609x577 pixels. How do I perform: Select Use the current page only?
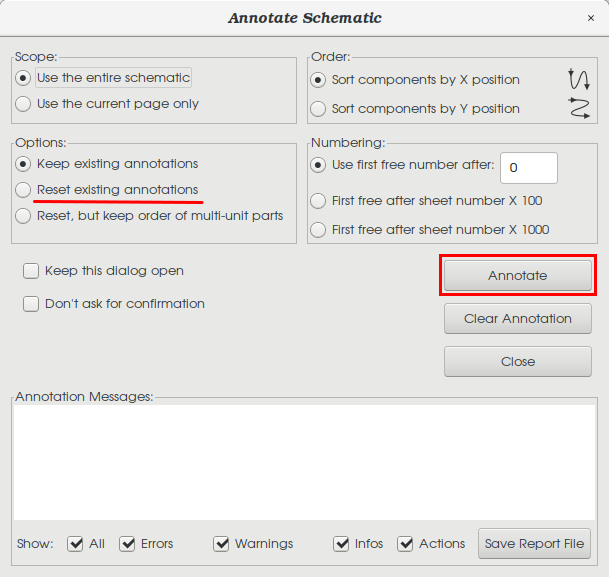point(24,104)
